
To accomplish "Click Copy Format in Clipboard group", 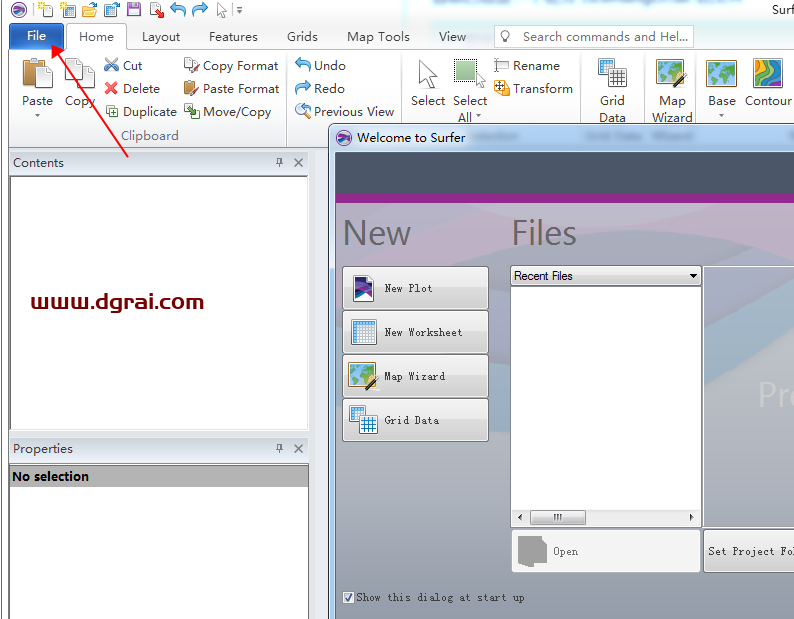I will tap(231, 65).
